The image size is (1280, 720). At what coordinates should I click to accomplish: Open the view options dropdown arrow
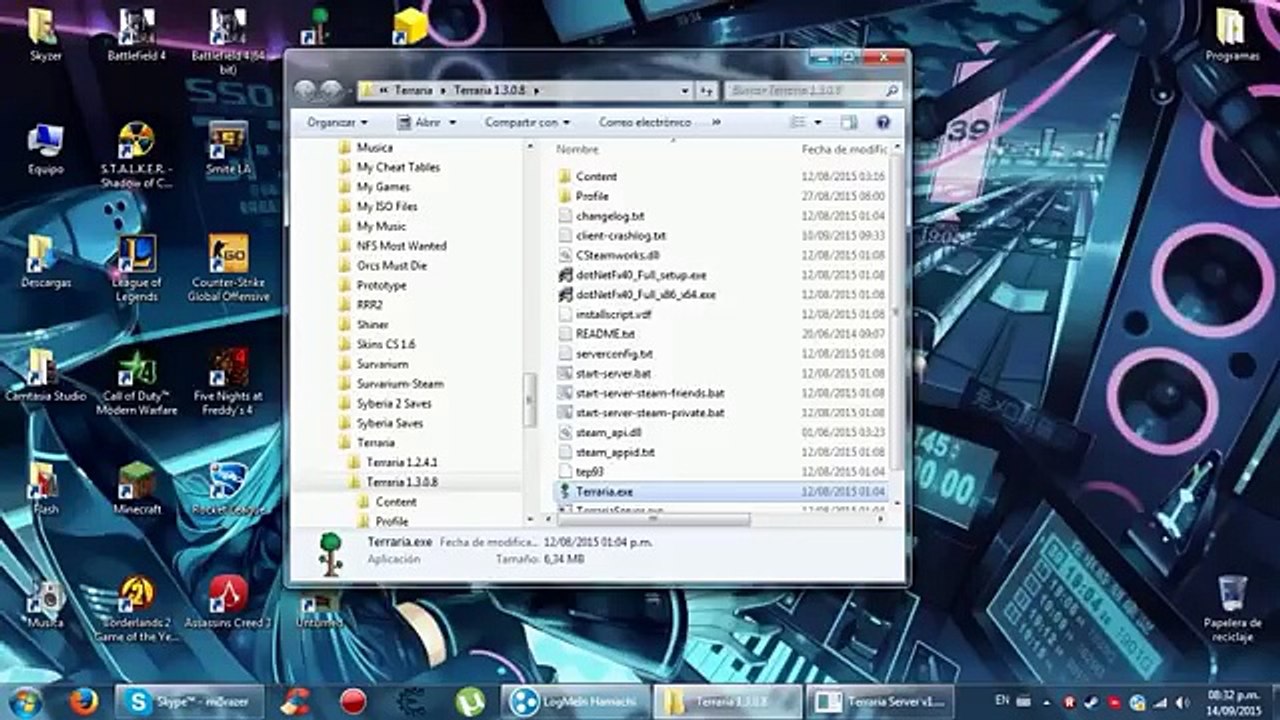(x=818, y=122)
